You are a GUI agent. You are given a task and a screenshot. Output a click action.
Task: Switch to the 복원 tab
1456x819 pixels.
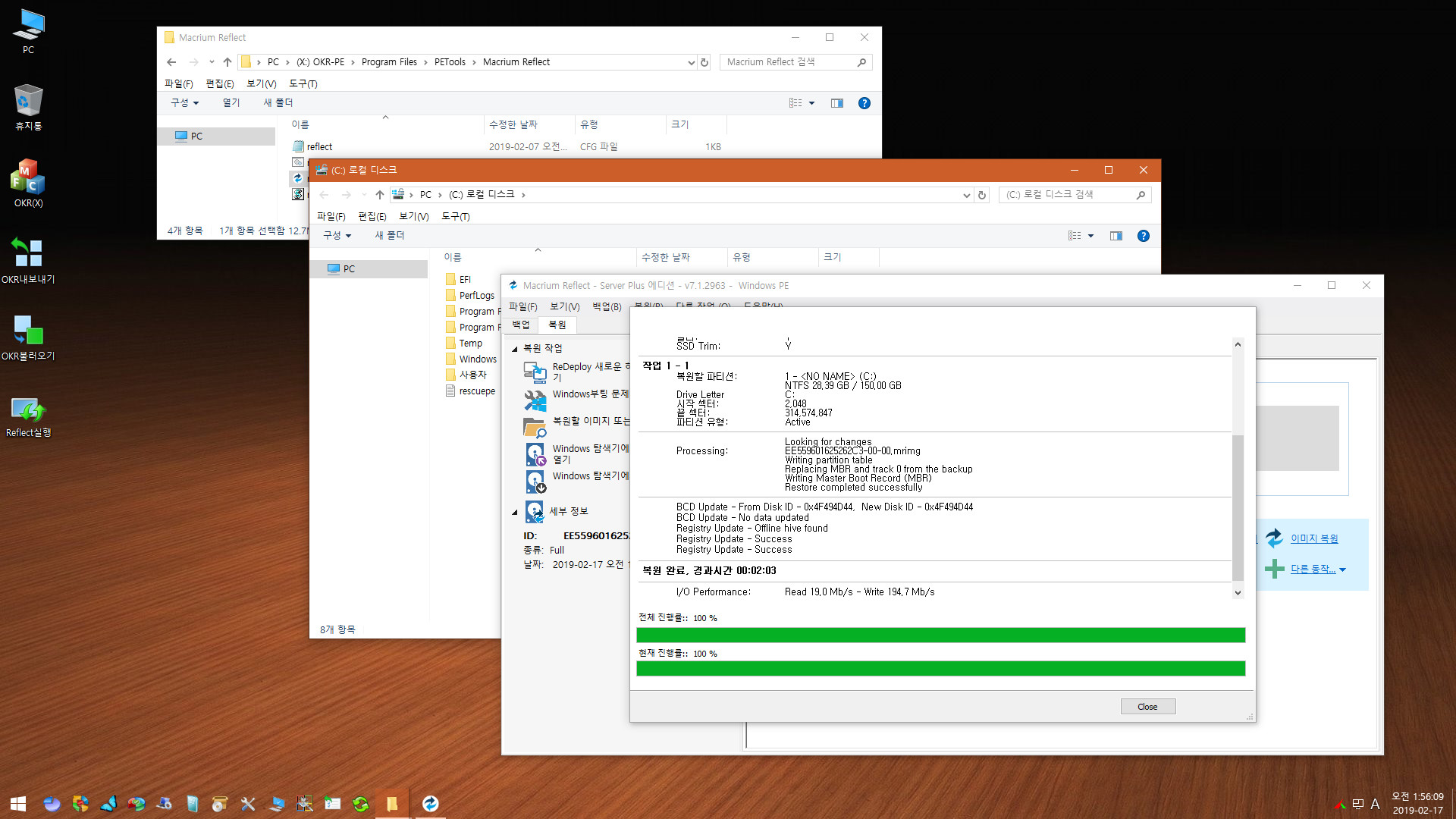point(557,325)
